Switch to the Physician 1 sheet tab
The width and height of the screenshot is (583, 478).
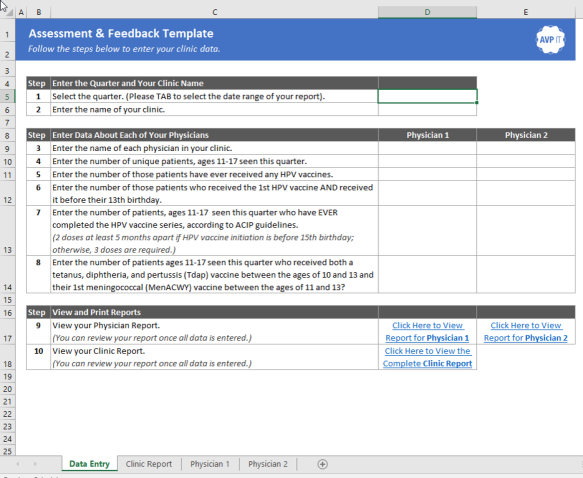coord(210,464)
